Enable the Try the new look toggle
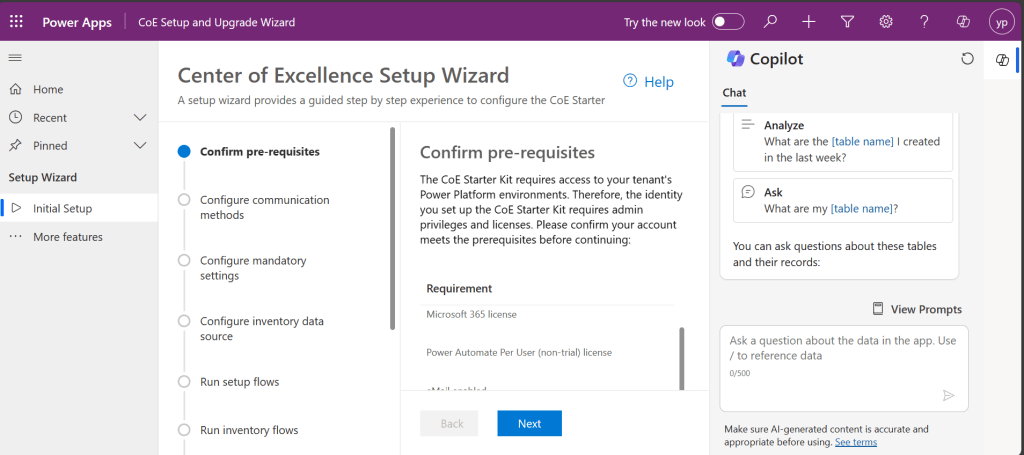Image resolution: width=1024 pixels, height=455 pixels. tap(728, 21)
